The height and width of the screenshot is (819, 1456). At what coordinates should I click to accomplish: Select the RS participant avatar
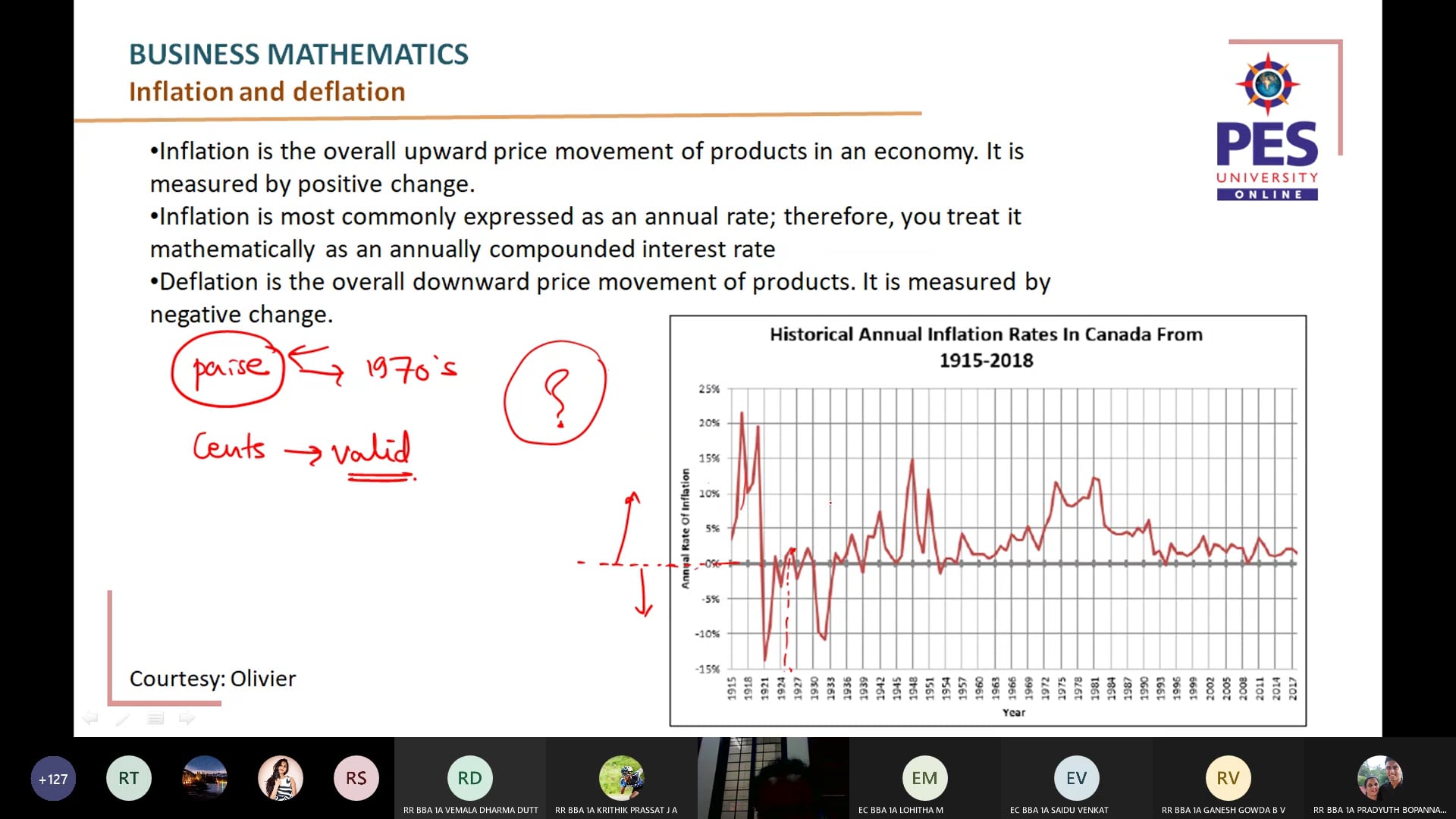click(x=356, y=777)
